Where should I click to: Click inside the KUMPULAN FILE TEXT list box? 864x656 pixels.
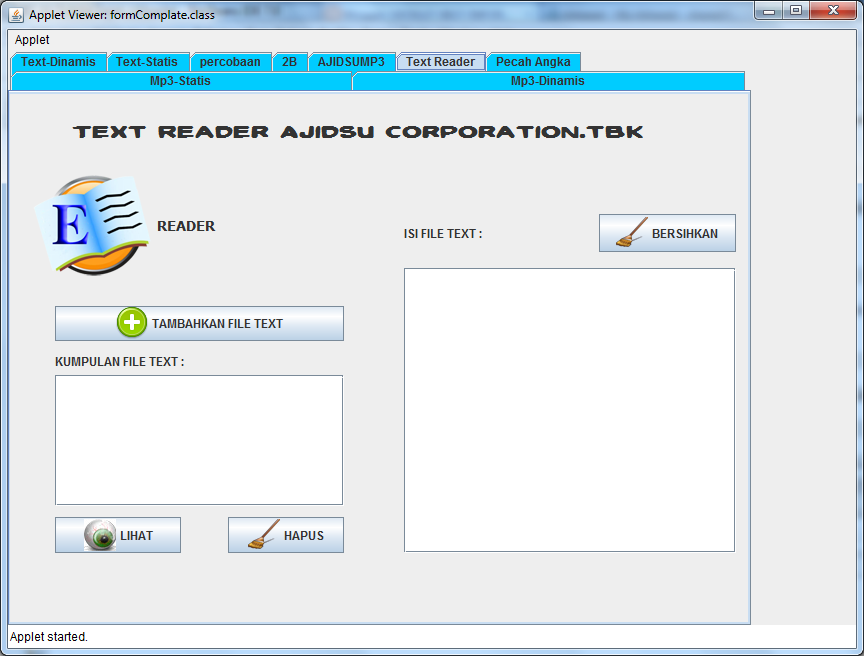[198, 440]
